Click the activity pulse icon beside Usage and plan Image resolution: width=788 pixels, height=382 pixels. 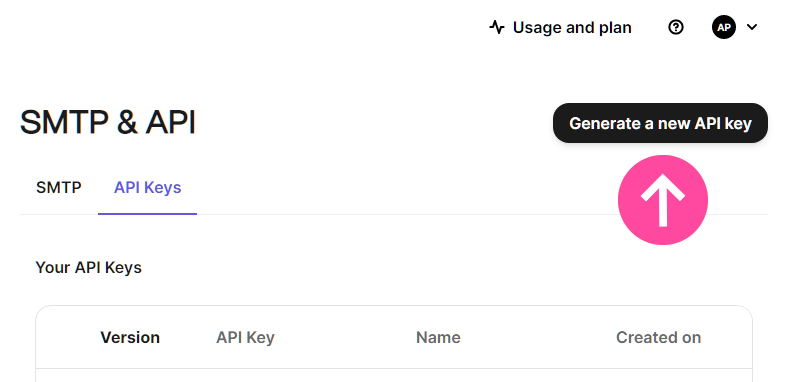497,27
